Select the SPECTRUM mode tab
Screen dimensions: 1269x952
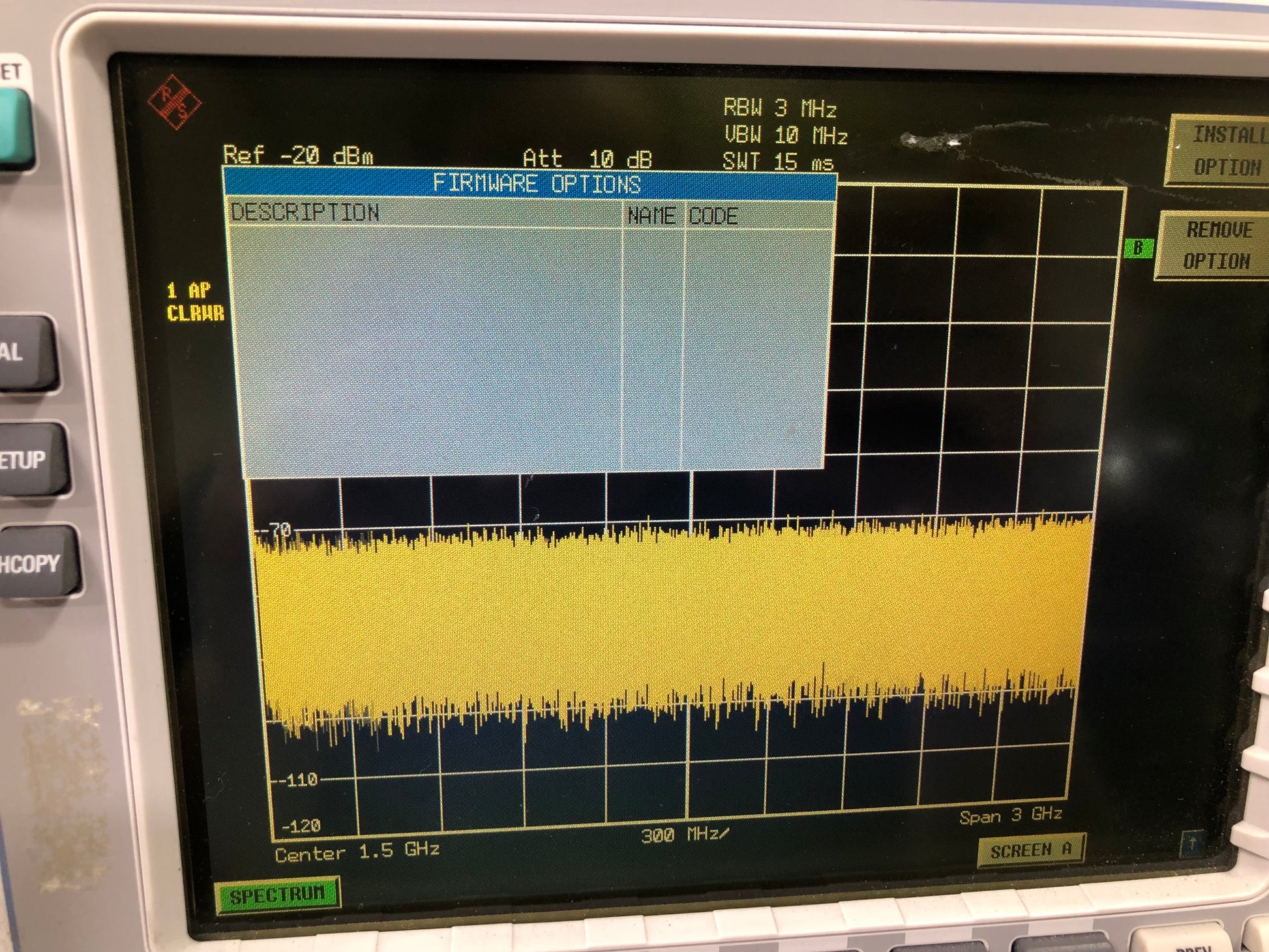tap(277, 895)
